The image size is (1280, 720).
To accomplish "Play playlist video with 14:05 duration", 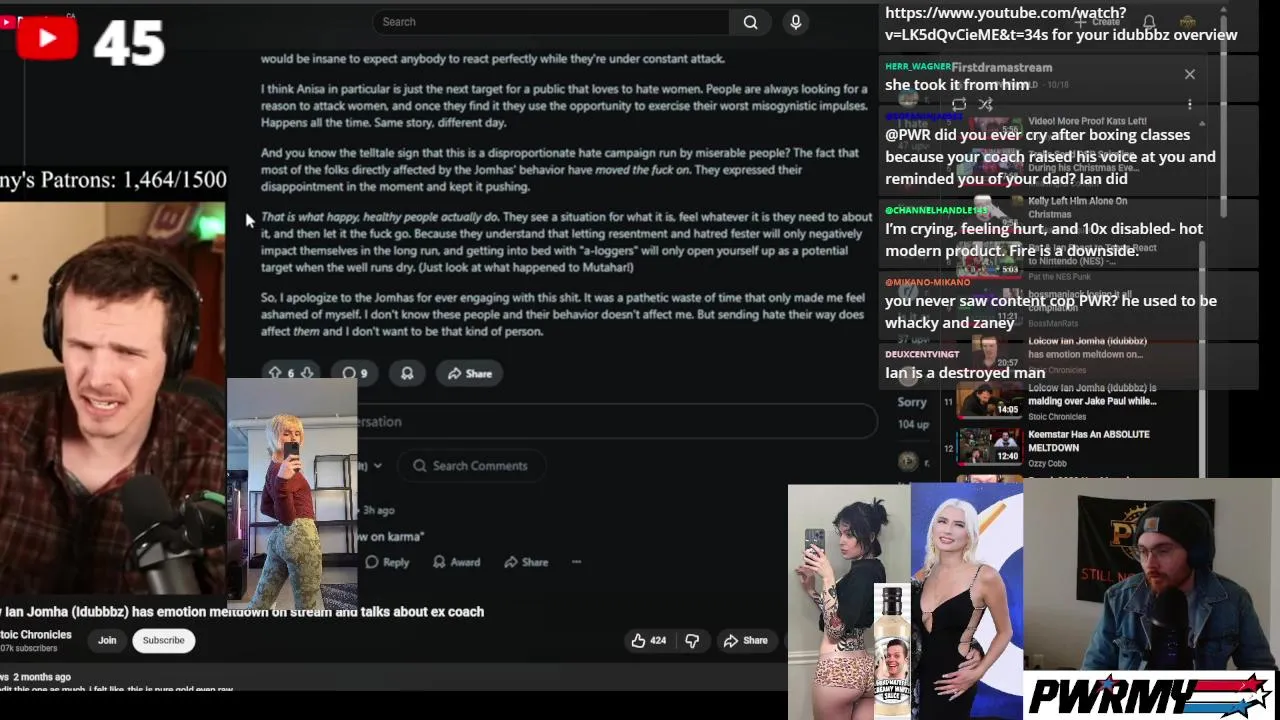I will 989,399.
